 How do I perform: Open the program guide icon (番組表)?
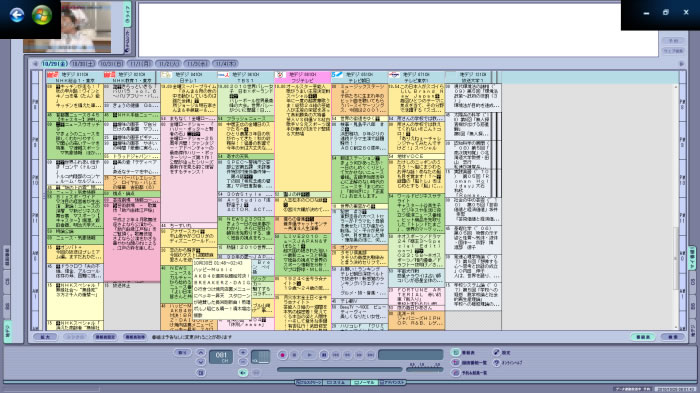455,352
